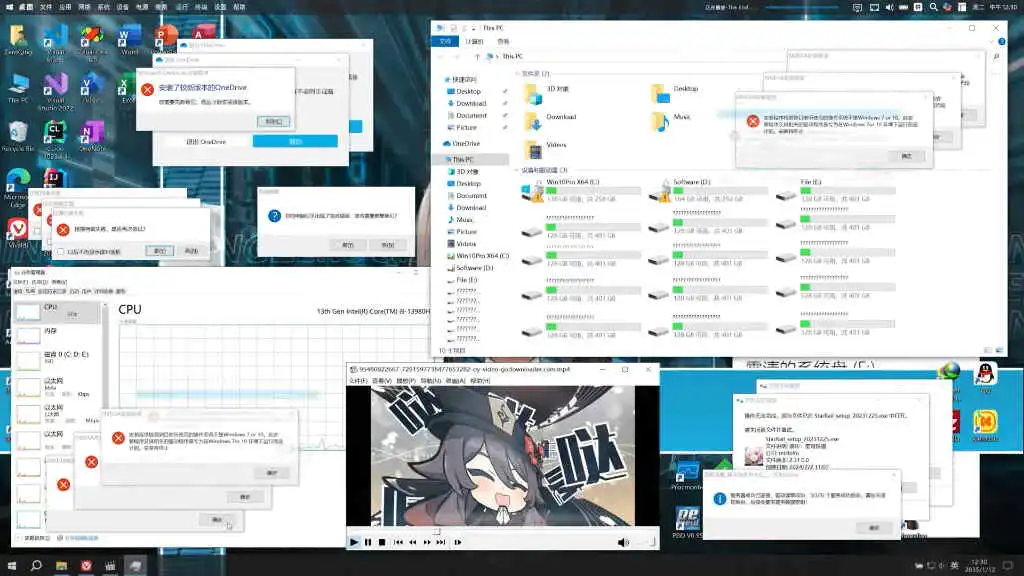The height and width of the screenshot is (576, 1024).
Task: Collapse the Devices and drives group
Action: pos(517,170)
